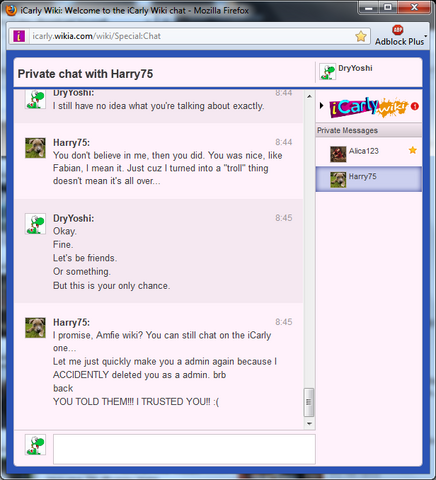
Task: Select the Harry75 private chat entry
Action: tap(369, 179)
